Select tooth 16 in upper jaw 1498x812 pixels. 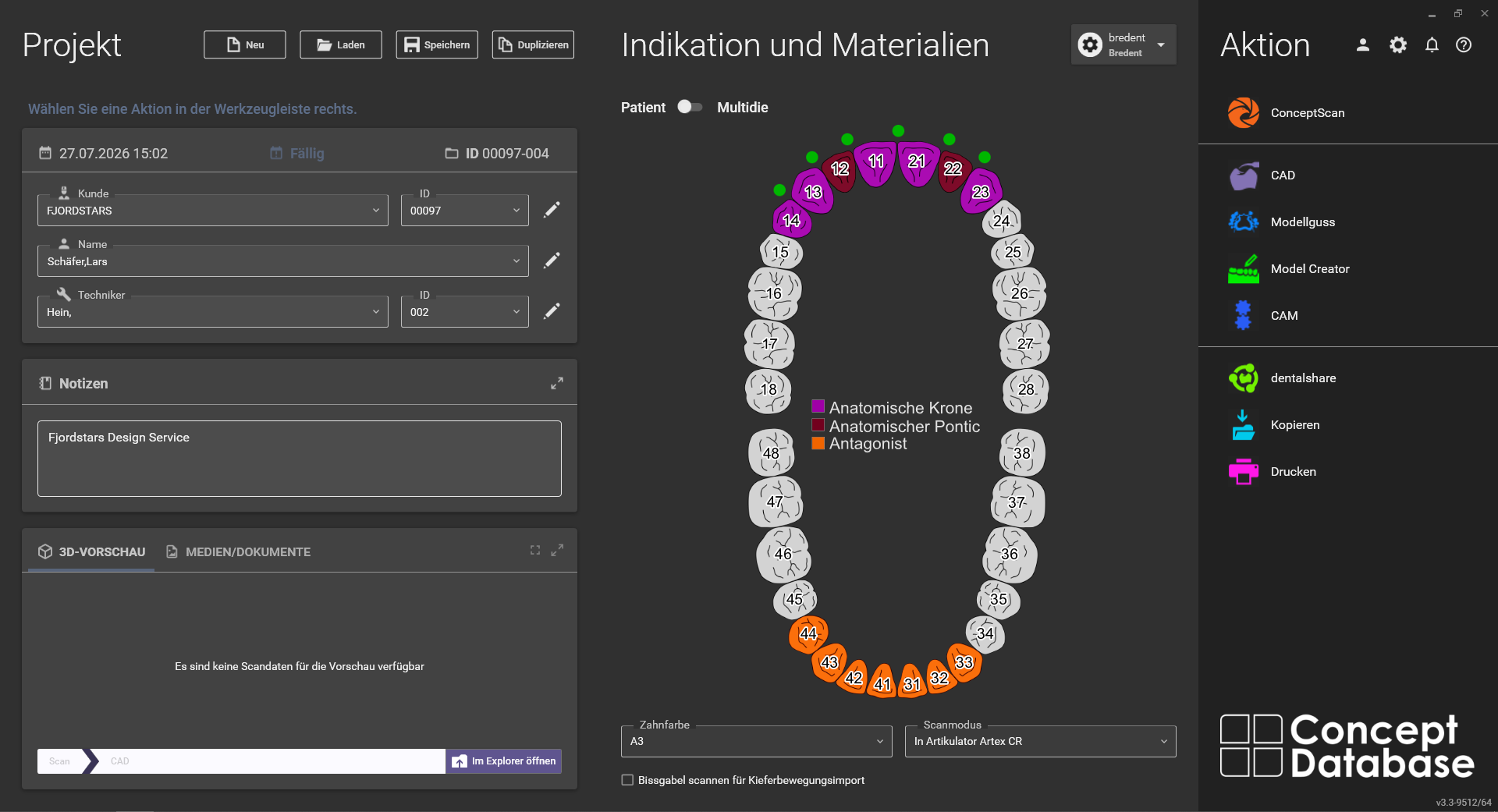pos(774,293)
